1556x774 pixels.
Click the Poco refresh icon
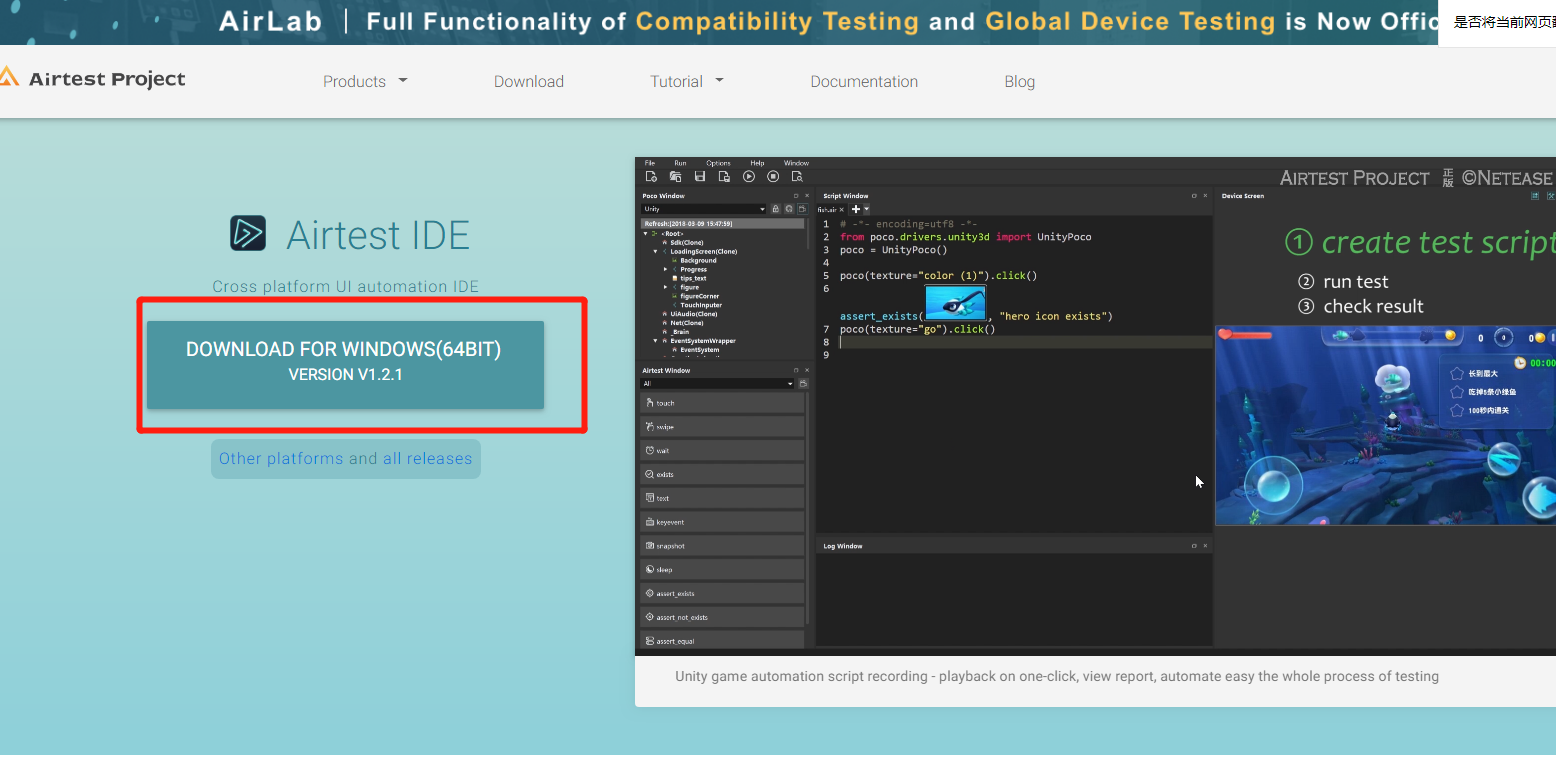[789, 209]
